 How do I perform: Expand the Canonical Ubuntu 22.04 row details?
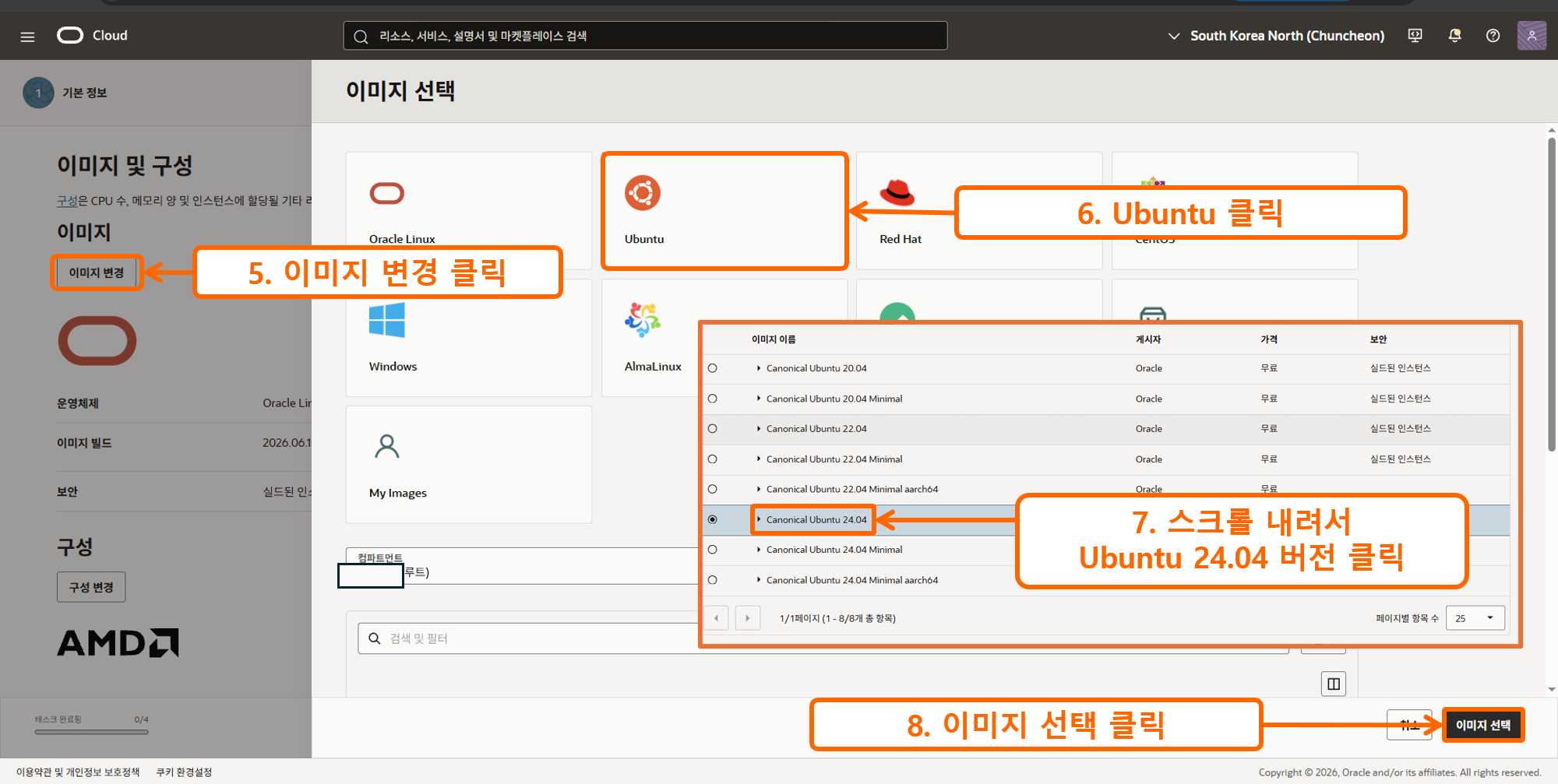759,429
